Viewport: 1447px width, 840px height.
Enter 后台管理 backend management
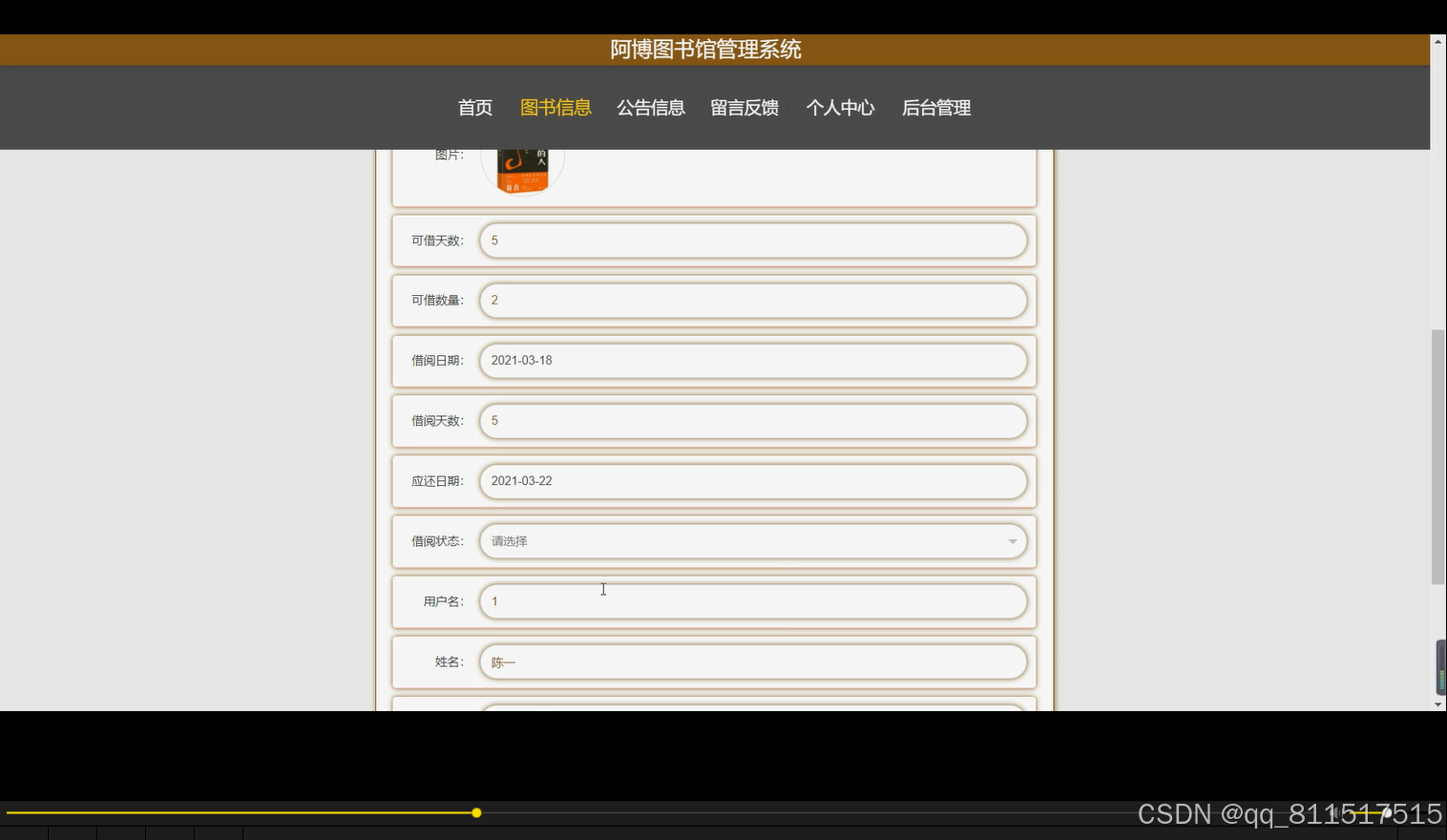[x=935, y=108]
